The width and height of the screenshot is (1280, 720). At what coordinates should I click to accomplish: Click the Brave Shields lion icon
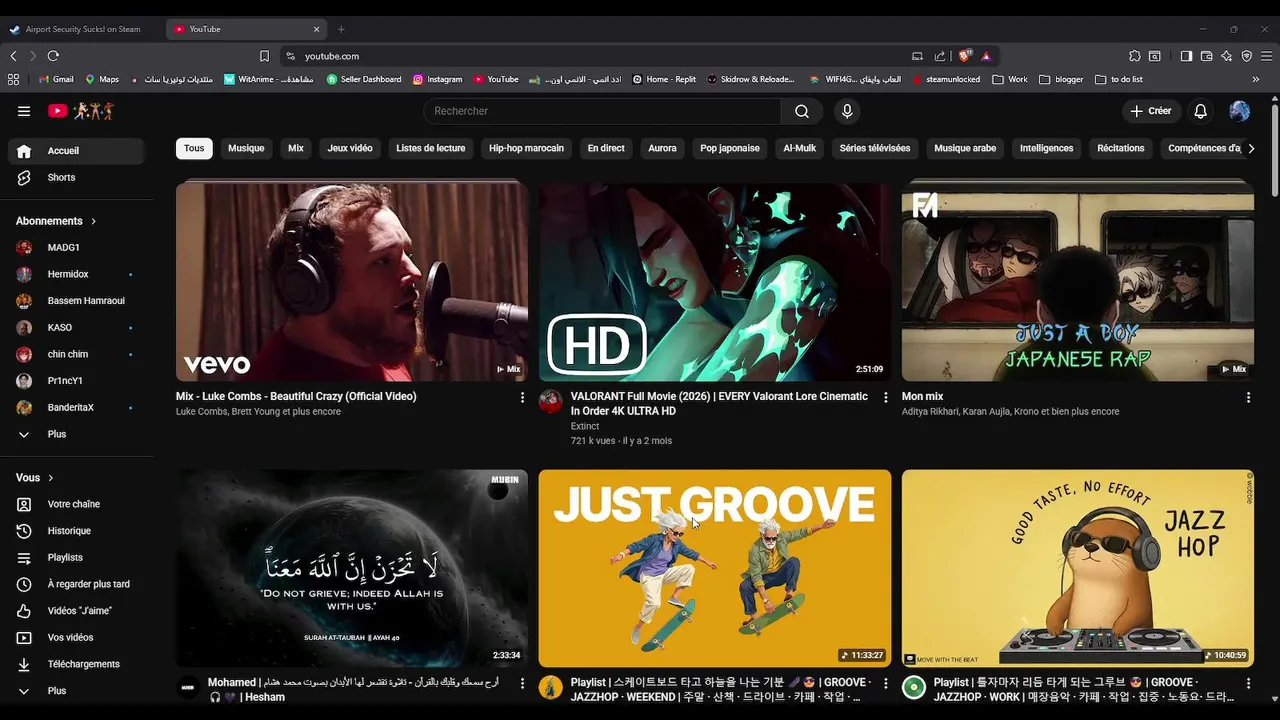click(964, 56)
